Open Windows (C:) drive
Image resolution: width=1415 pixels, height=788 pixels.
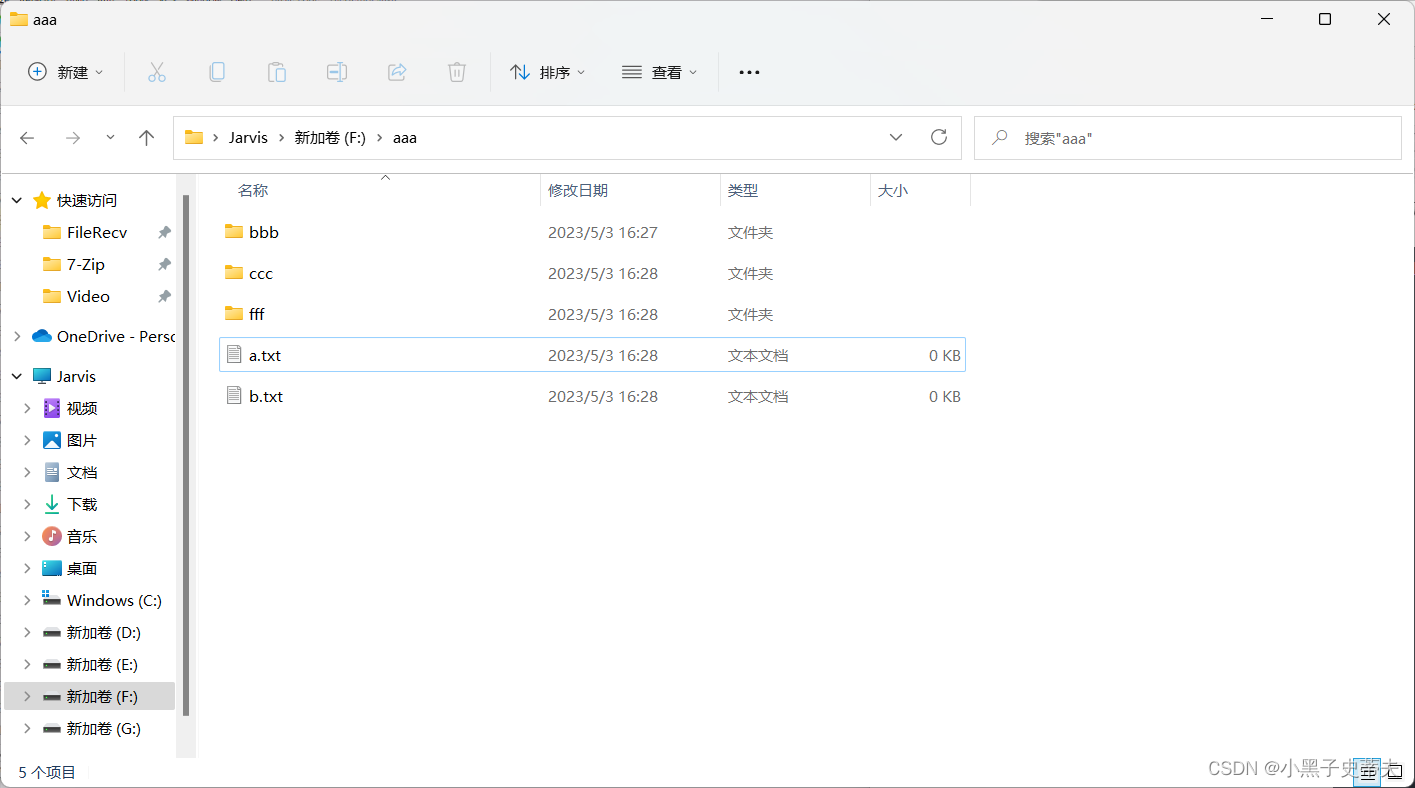[114, 600]
